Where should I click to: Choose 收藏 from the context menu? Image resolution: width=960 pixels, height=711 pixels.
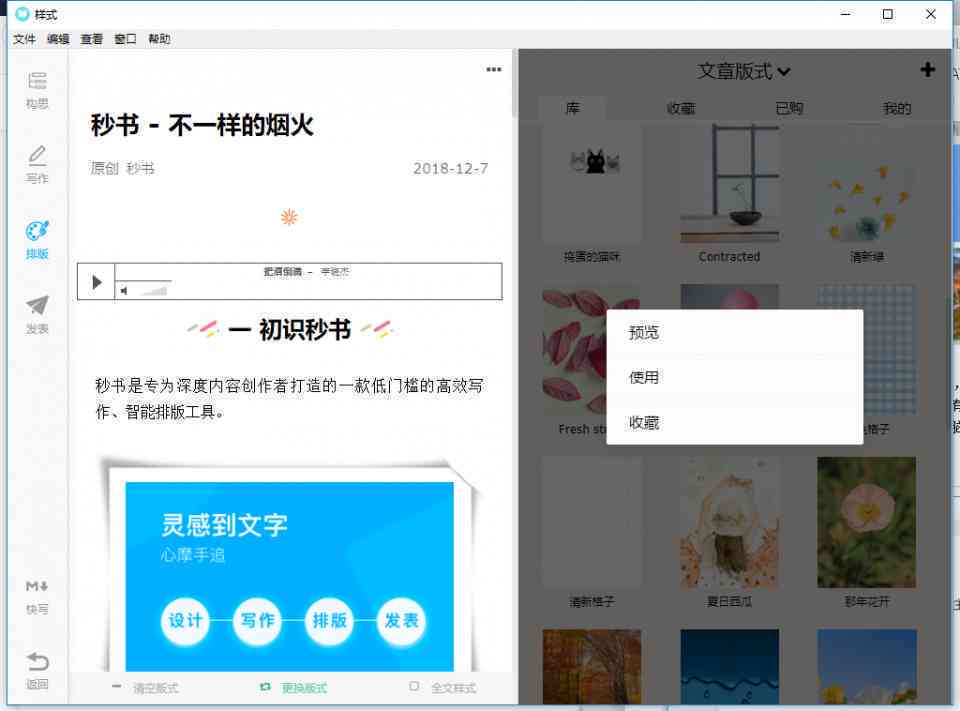tap(735, 423)
